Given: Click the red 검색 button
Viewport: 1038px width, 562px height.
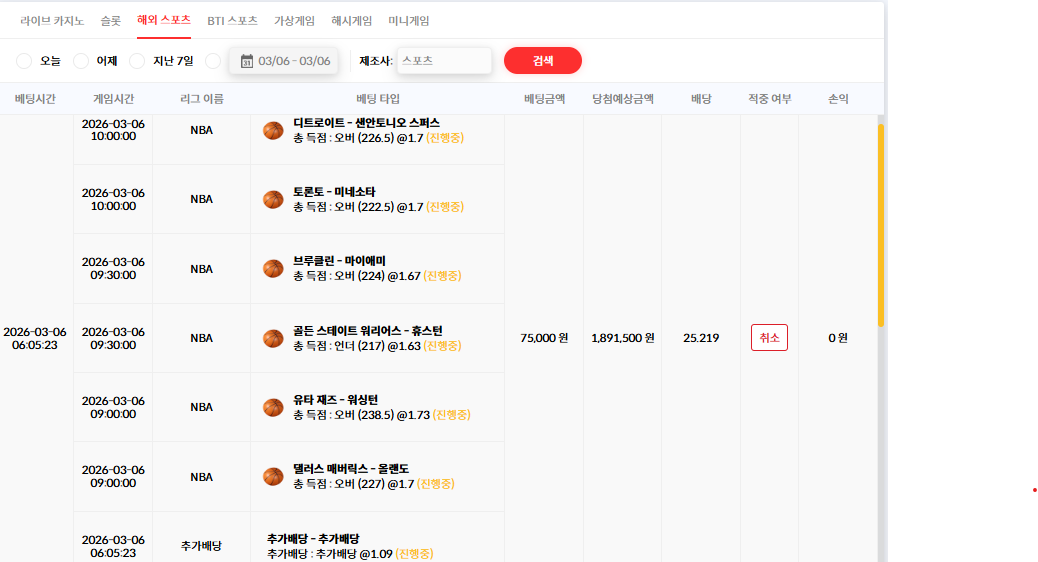Looking at the screenshot, I should coord(543,61).
